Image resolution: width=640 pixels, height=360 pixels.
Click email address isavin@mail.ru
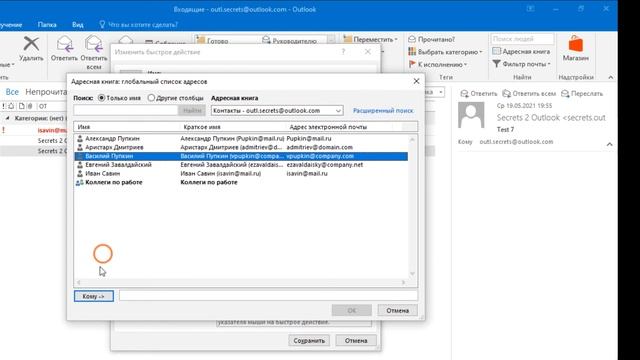307,173
